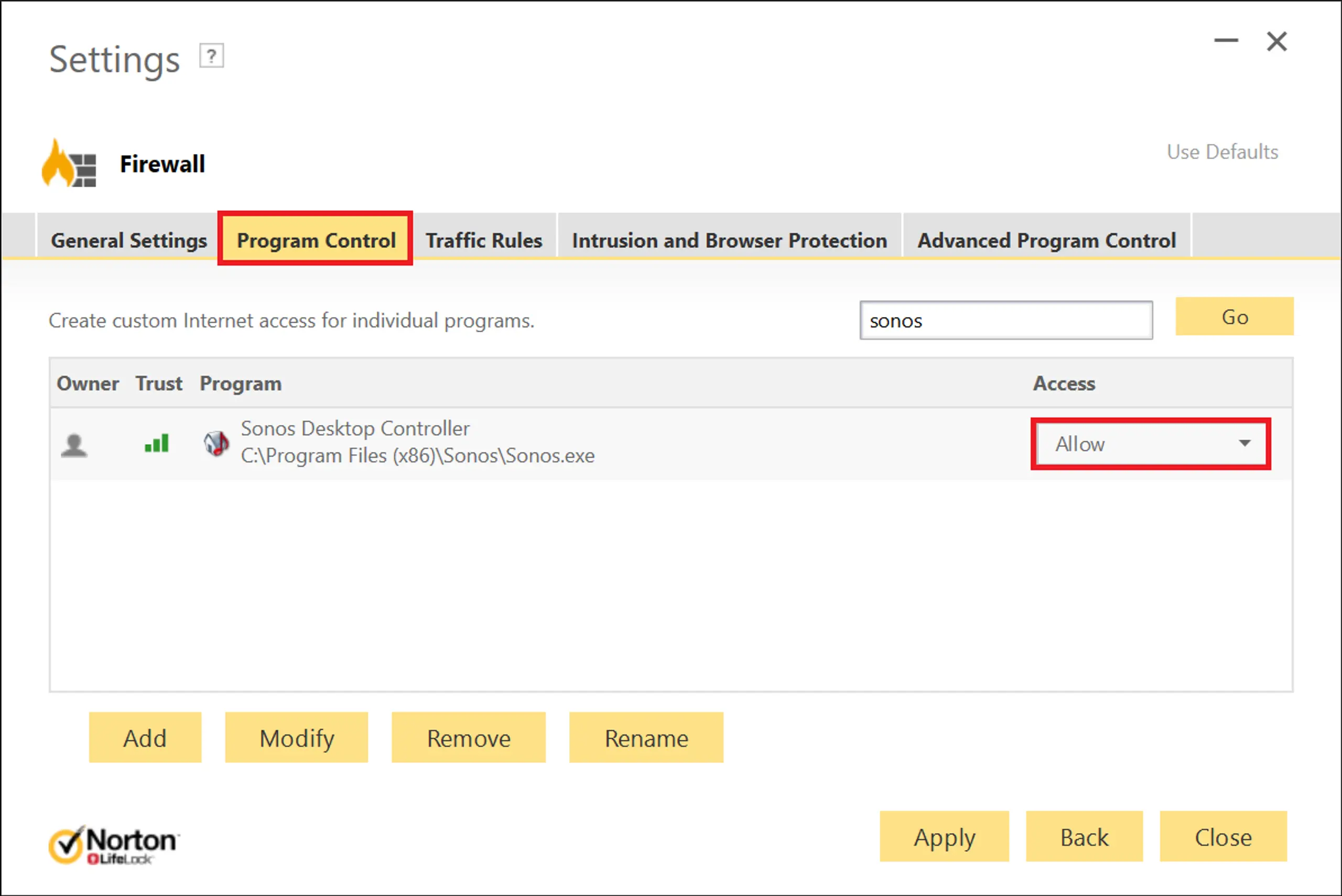Apply the firewall settings

pyautogui.click(x=944, y=837)
